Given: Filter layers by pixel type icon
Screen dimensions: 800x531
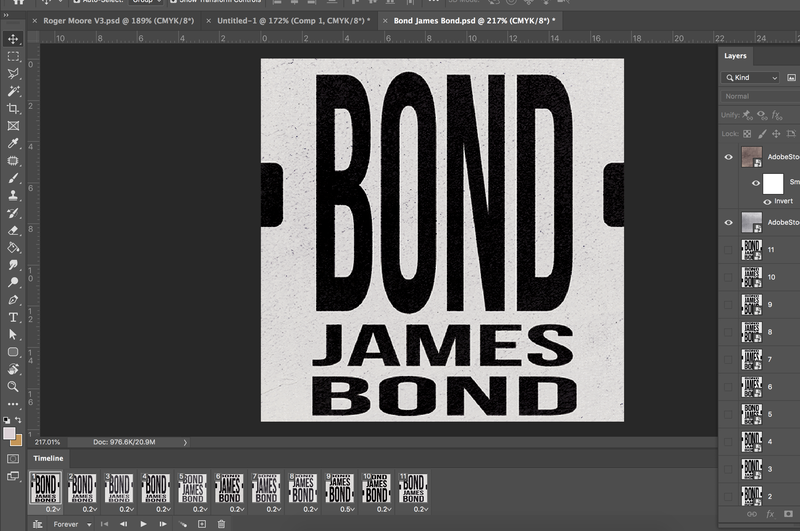Looking at the screenshot, I should [x=791, y=78].
